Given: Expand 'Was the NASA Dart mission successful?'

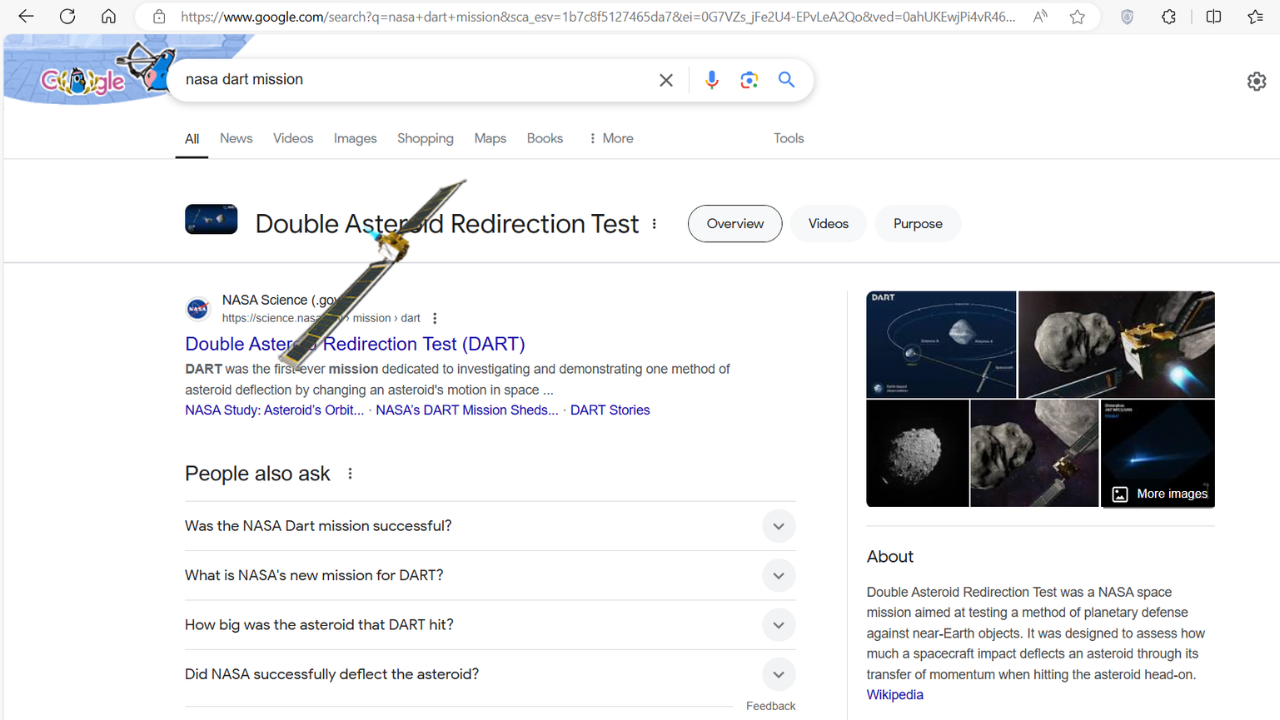Looking at the screenshot, I should 490,526.
